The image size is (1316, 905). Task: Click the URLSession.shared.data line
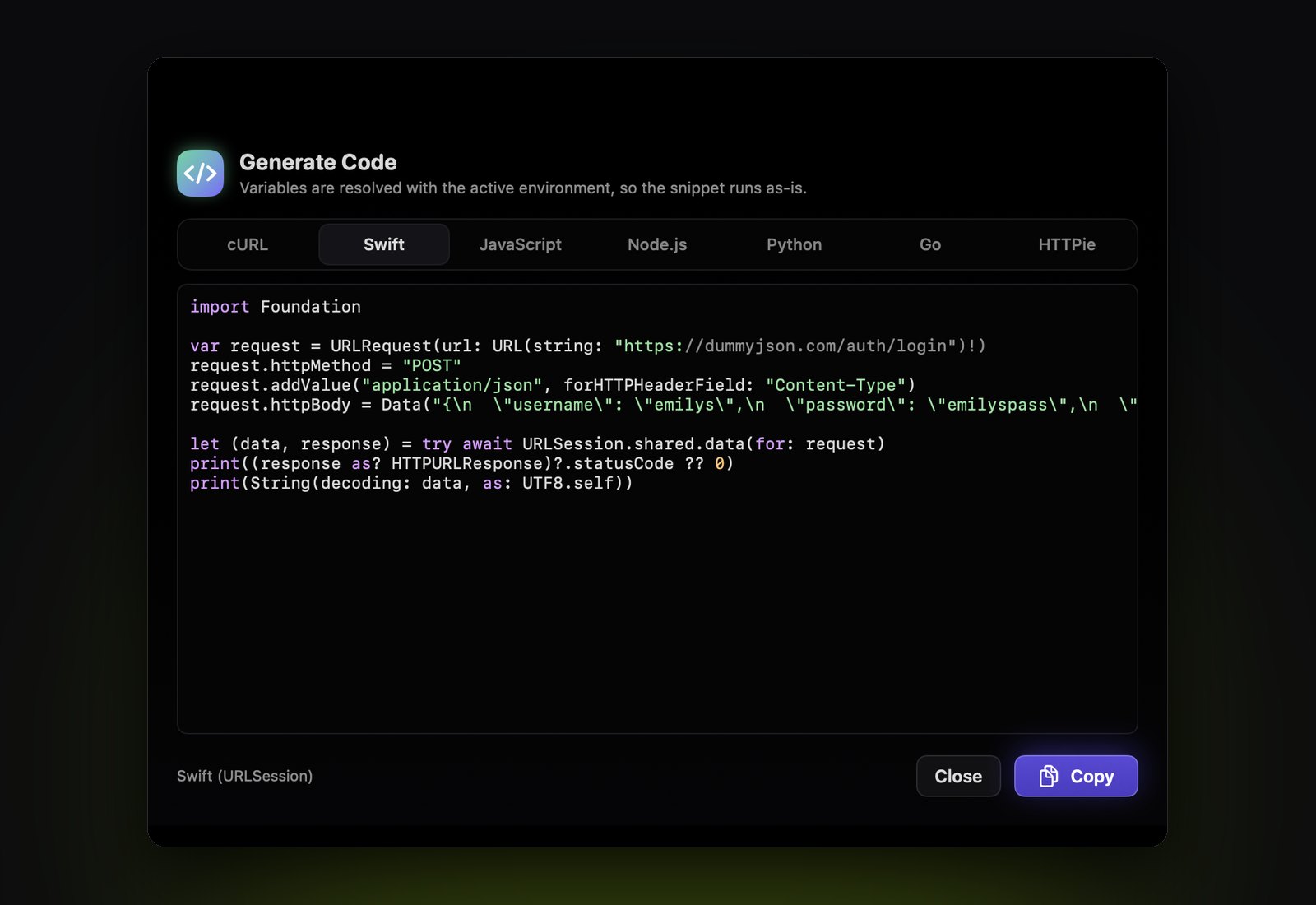coord(538,444)
